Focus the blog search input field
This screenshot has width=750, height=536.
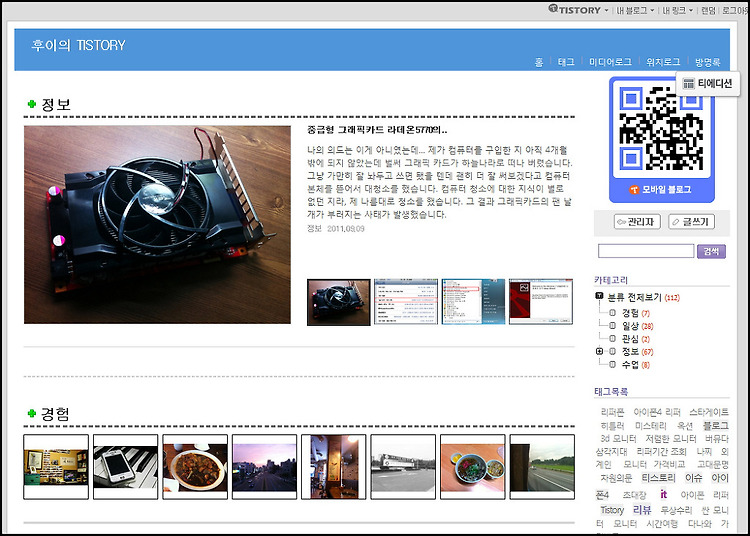646,251
